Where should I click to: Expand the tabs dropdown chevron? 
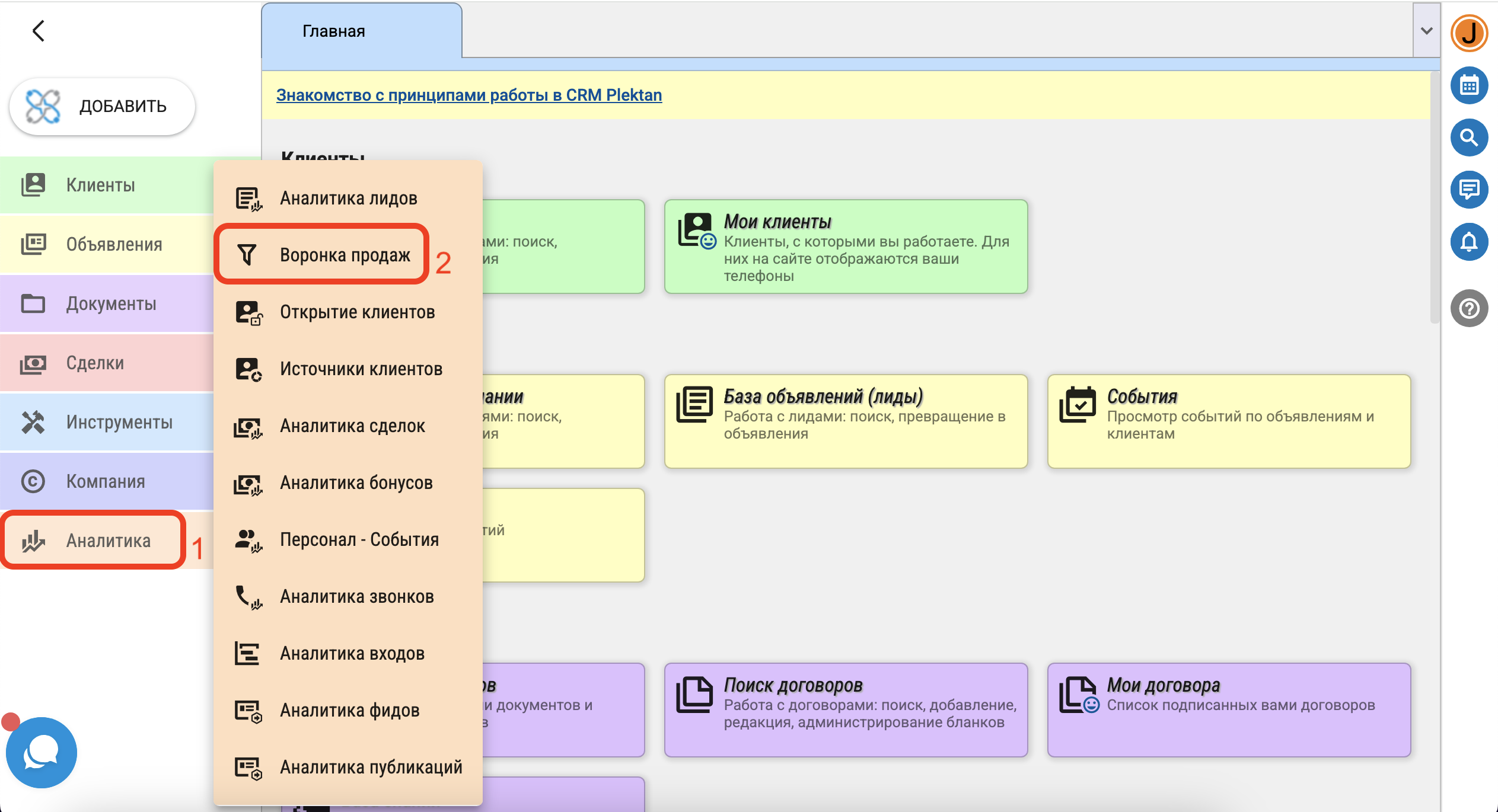pos(1426,31)
